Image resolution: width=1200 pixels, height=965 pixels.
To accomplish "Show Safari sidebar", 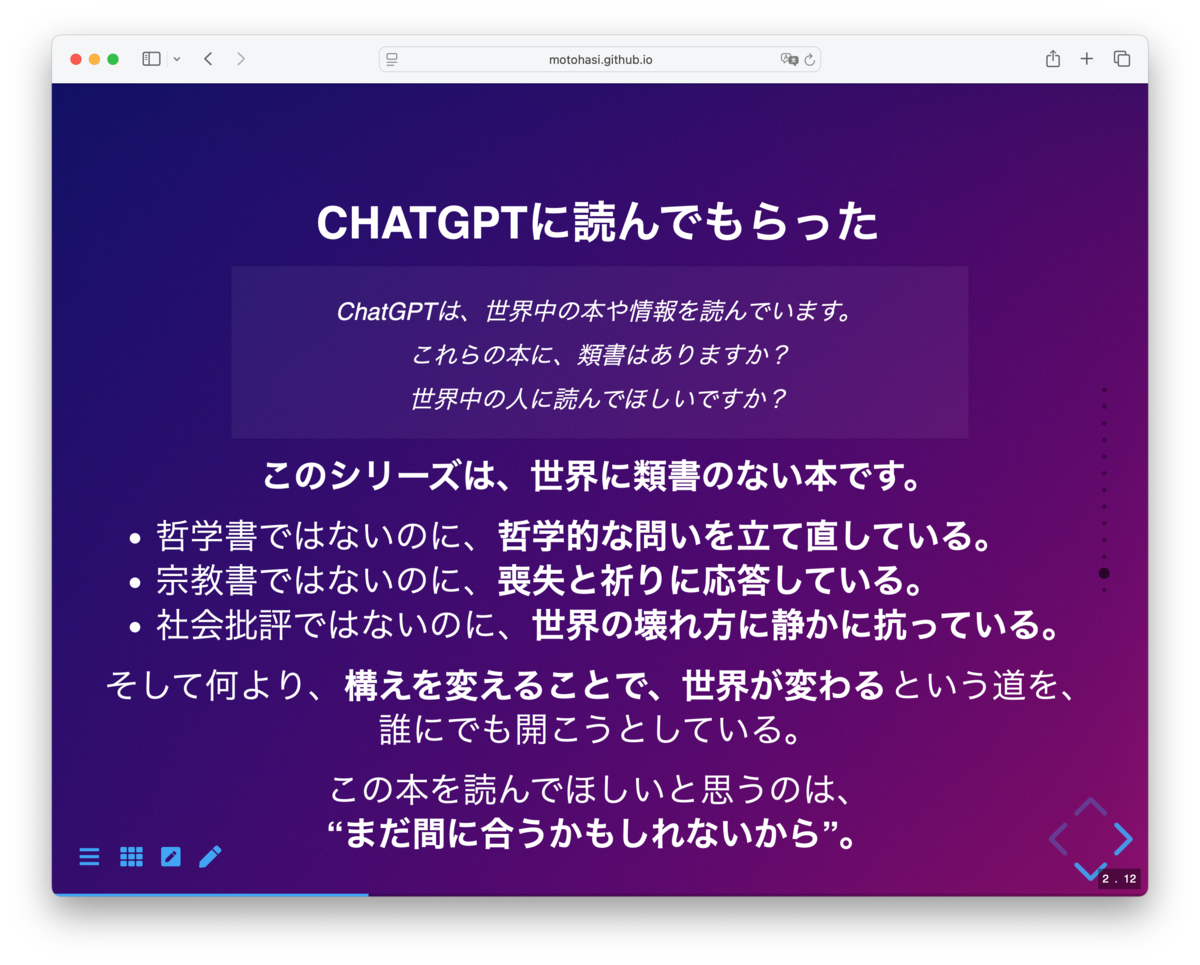I will point(151,59).
